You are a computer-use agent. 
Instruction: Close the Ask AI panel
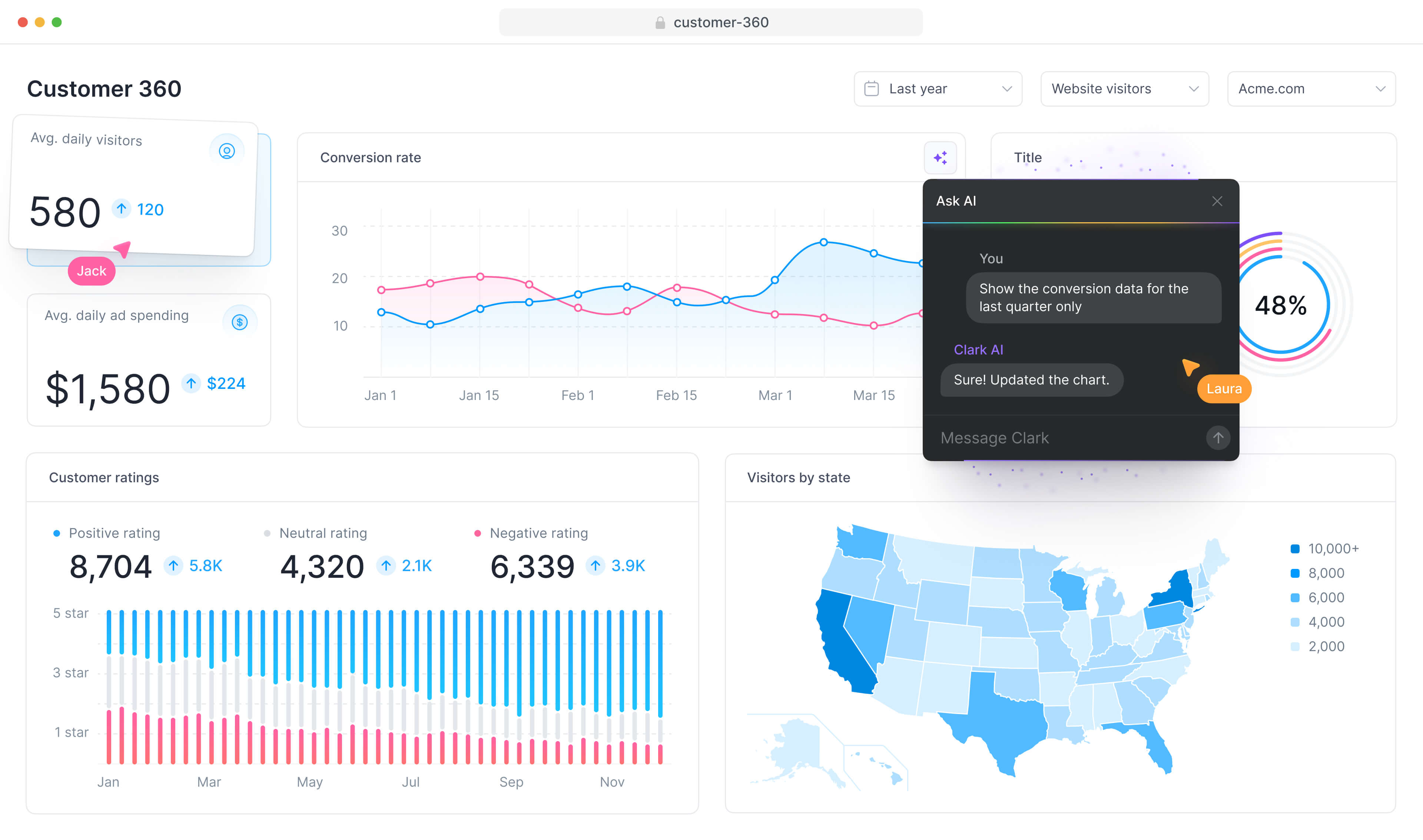[x=1217, y=201]
